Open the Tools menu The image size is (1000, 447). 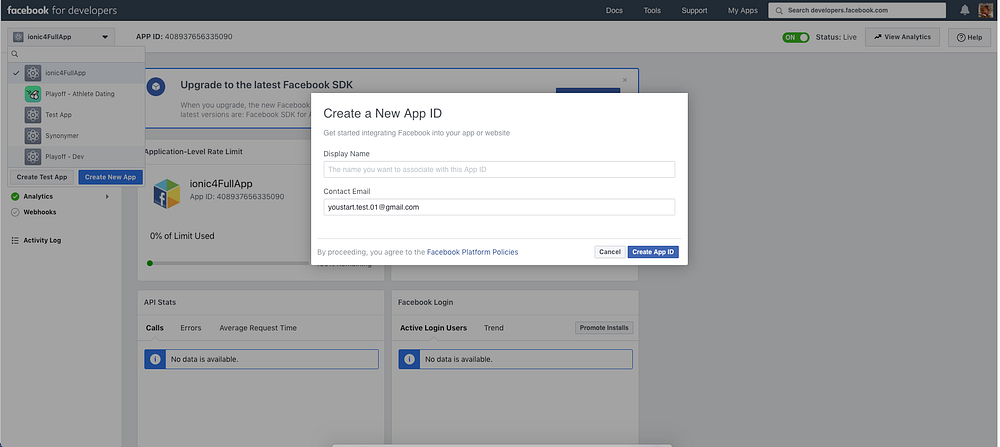(x=652, y=10)
